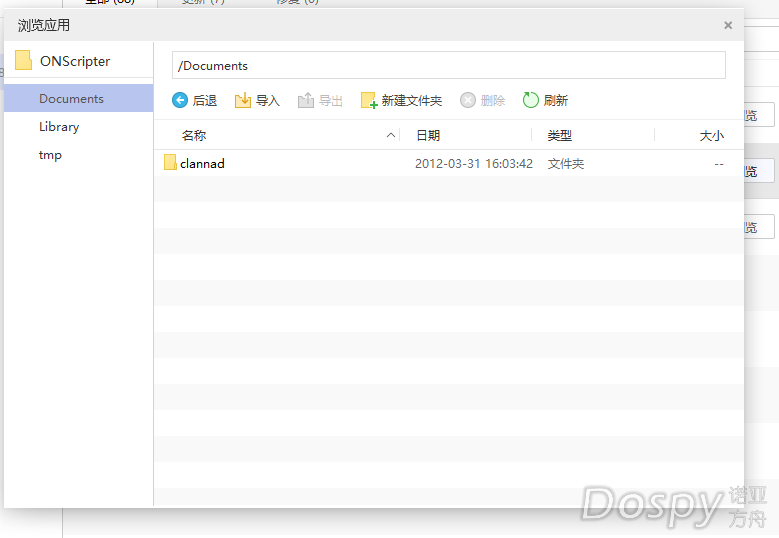Image resolution: width=779 pixels, height=538 pixels.
Task: Click the clannad folder icon
Action: (170, 163)
